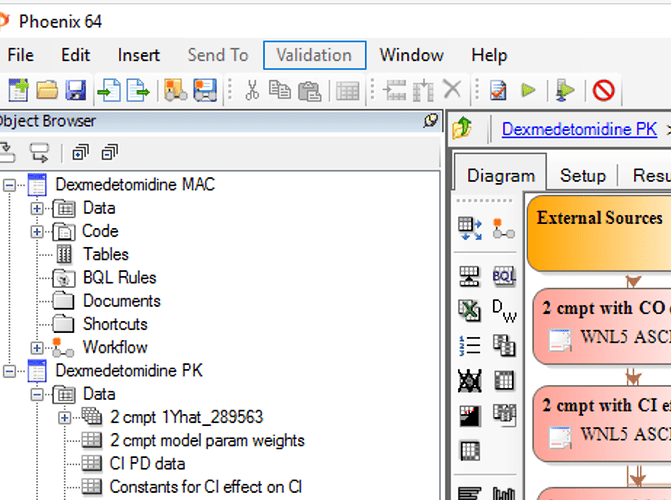Click the numbered list icon in the toolbox
Image resolution: width=671 pixels, height=500 pixels.
click(469, 345)
